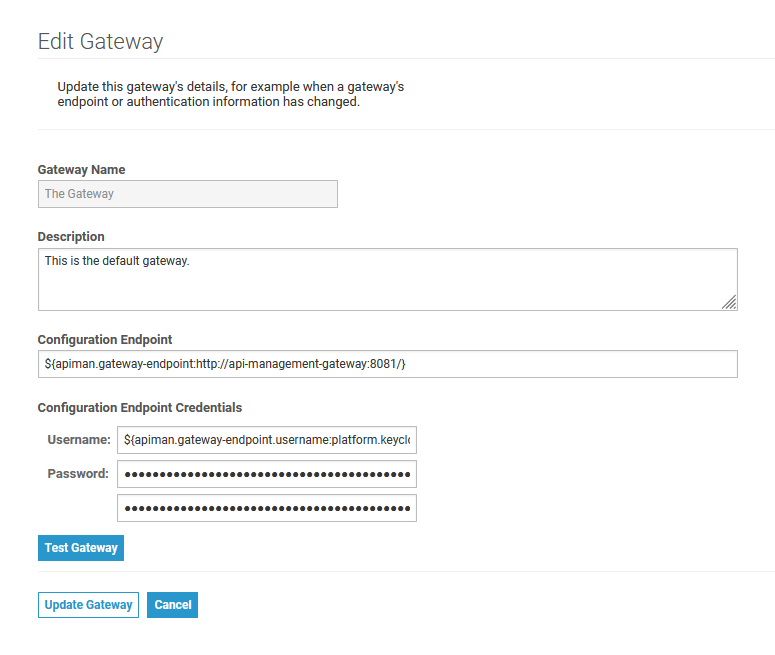Click the Username label
The width and height of the screenshot is (775, 655).
pyautogui.click(x=78, y=440)
